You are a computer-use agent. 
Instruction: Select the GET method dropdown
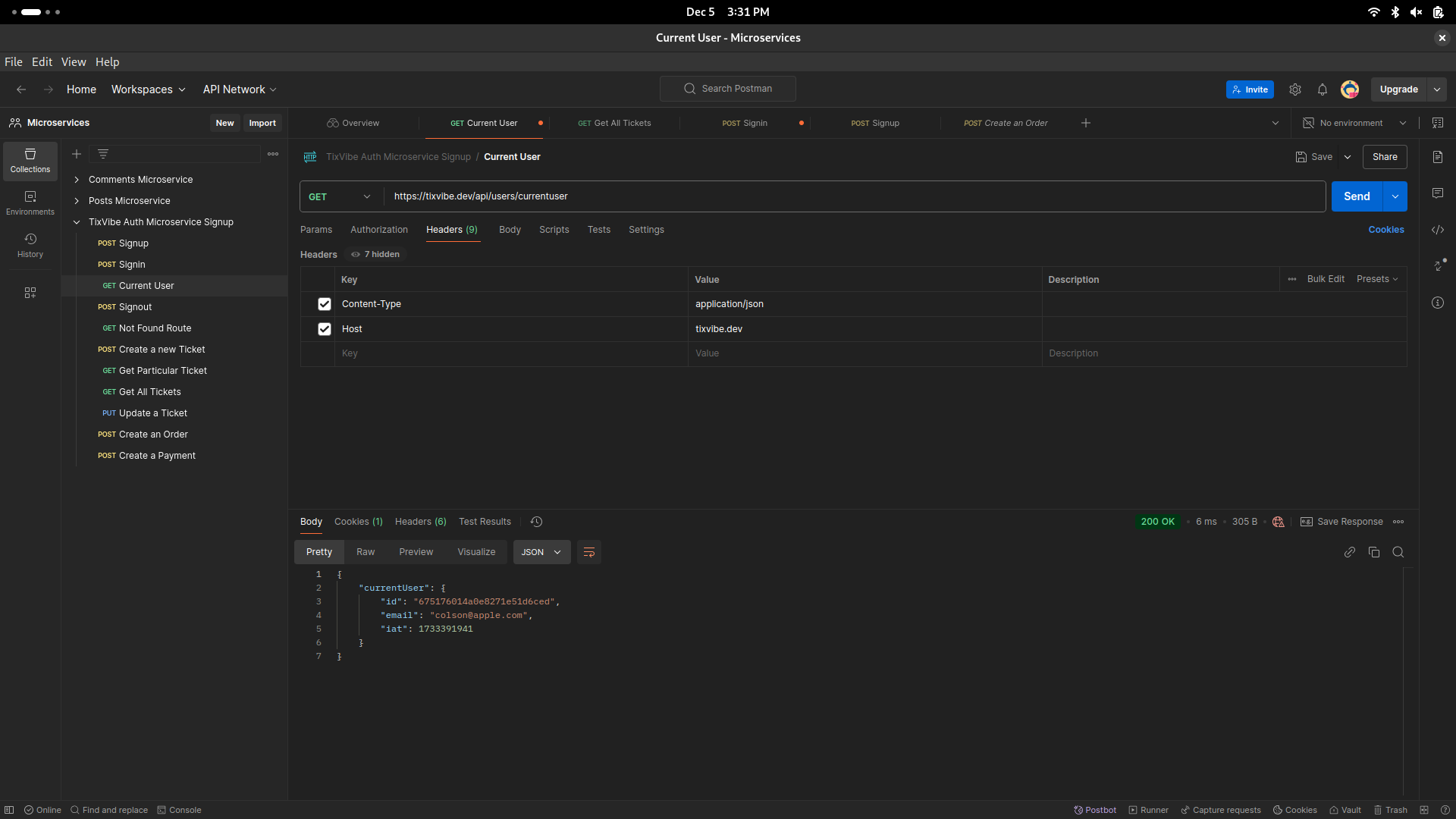[x=340, y=196]
